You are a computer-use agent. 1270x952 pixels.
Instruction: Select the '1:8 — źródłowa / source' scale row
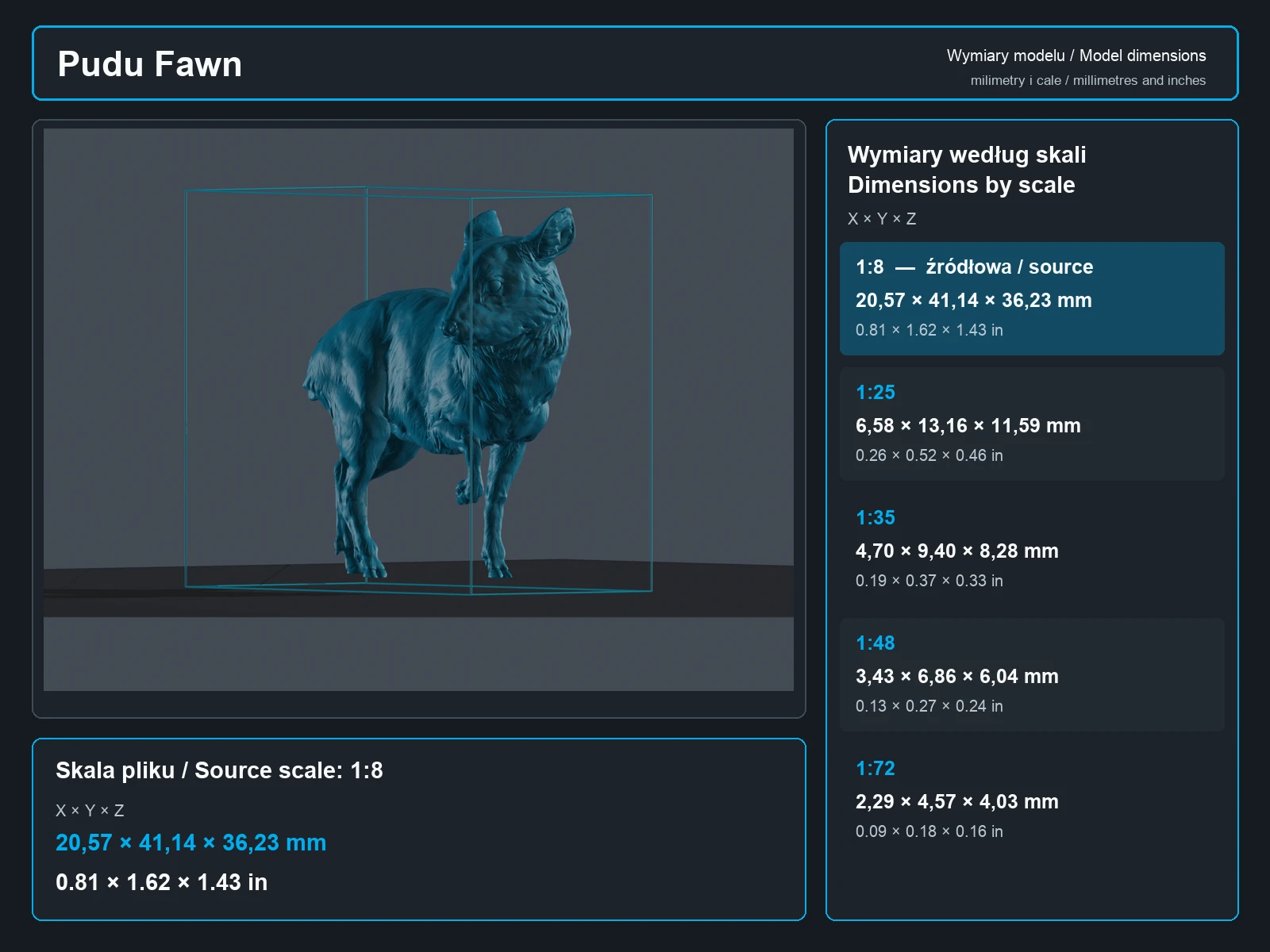click(1032, 298)
